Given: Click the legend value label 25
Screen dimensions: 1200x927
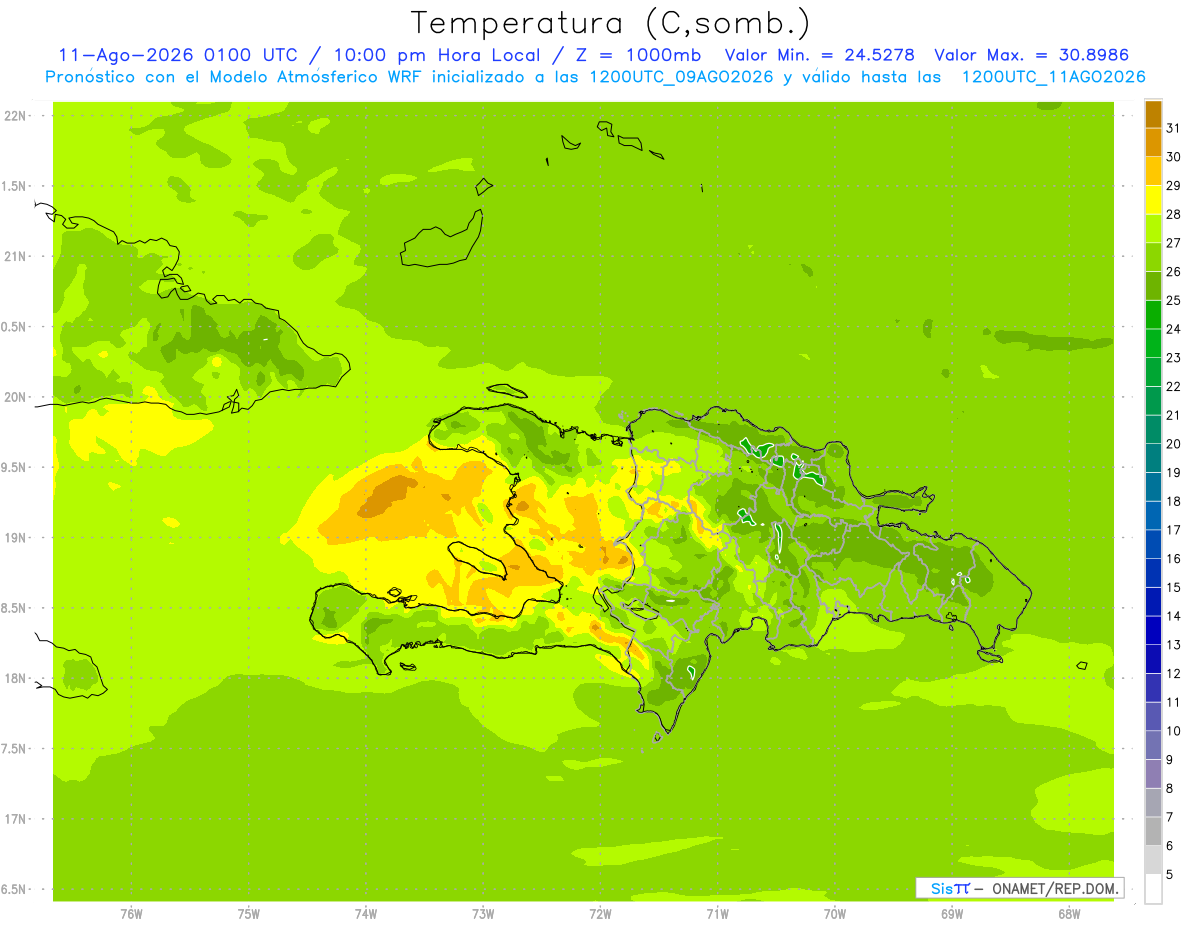Looking at the screenshot, I should 1173,300.
